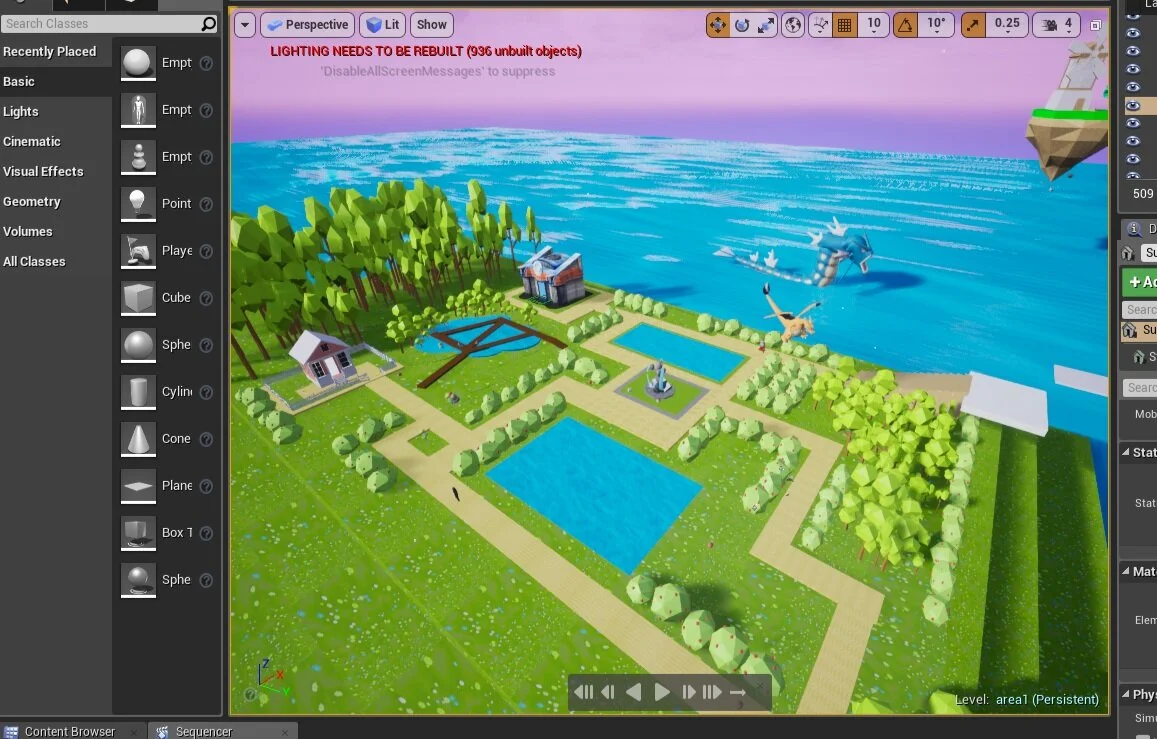Open the Lit view mode menu
The height and width of the screenshot is (739, 1157).
pyautogui.click(x=383, y=25)
